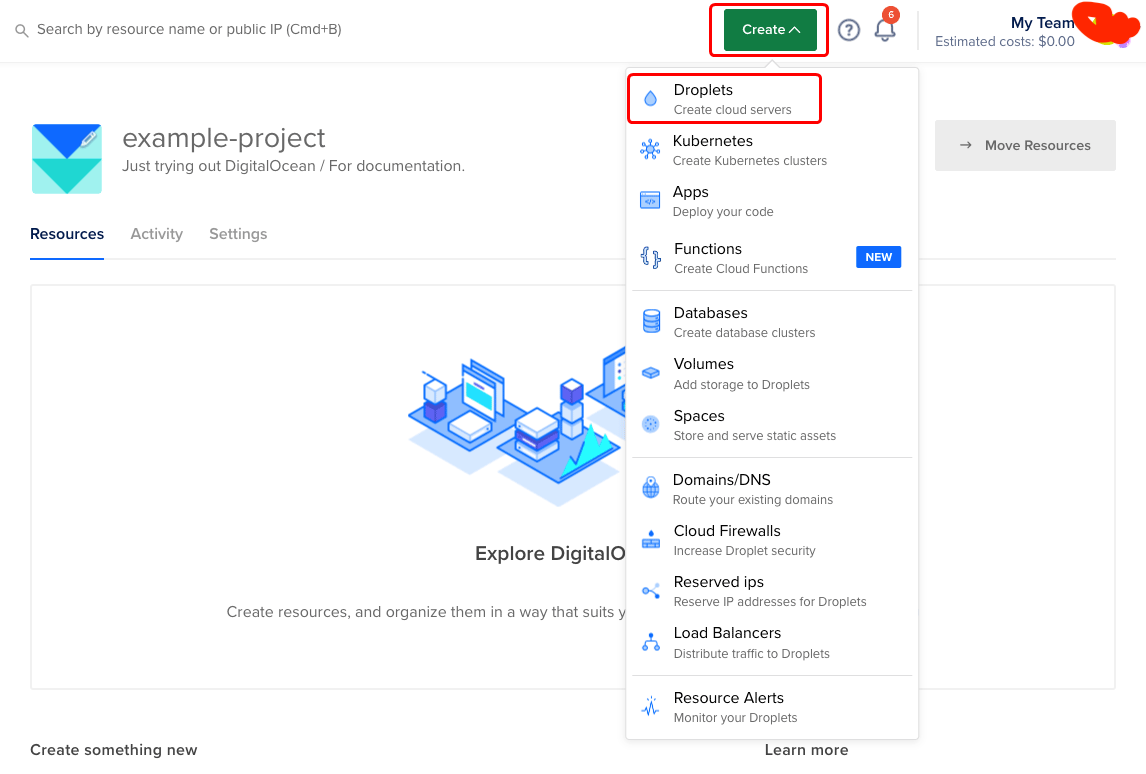Open the help question mark icon
The image size is (1146, 774).
click(849, 30)
